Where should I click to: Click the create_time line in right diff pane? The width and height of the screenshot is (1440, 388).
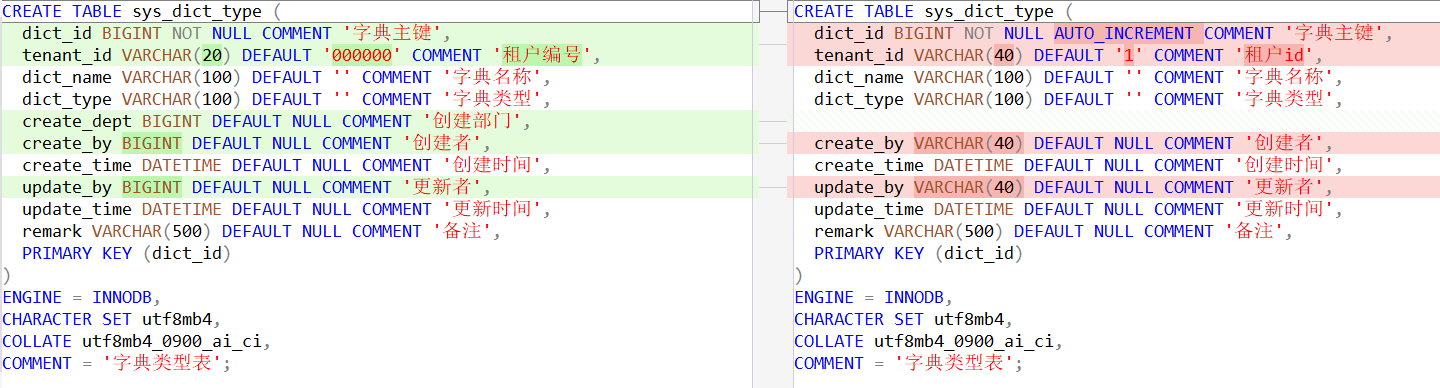click(1079, 165)
